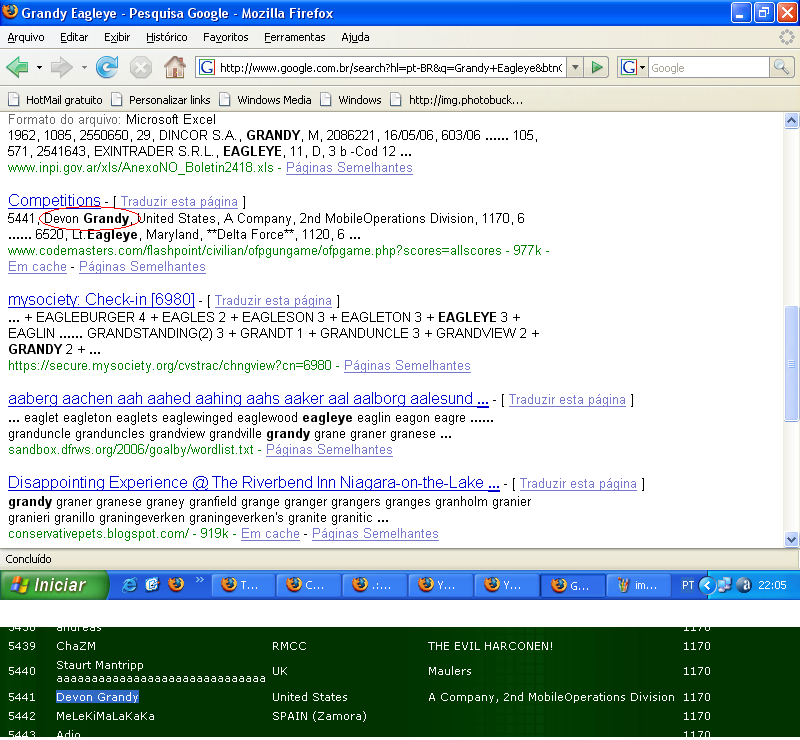Open the http://img.photobuck... bookmark
This screenshot has height=740, width=800.
coord(457,100)
